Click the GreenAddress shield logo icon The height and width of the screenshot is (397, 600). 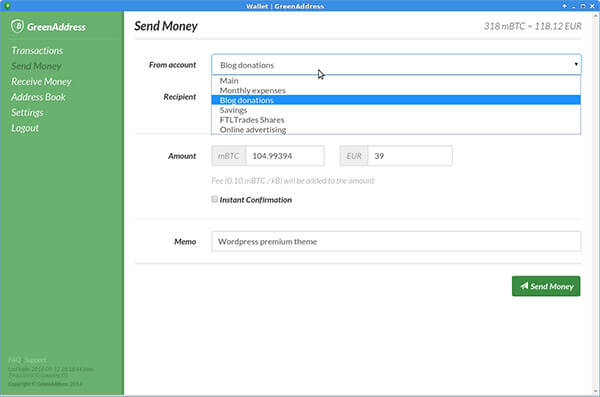17,26
